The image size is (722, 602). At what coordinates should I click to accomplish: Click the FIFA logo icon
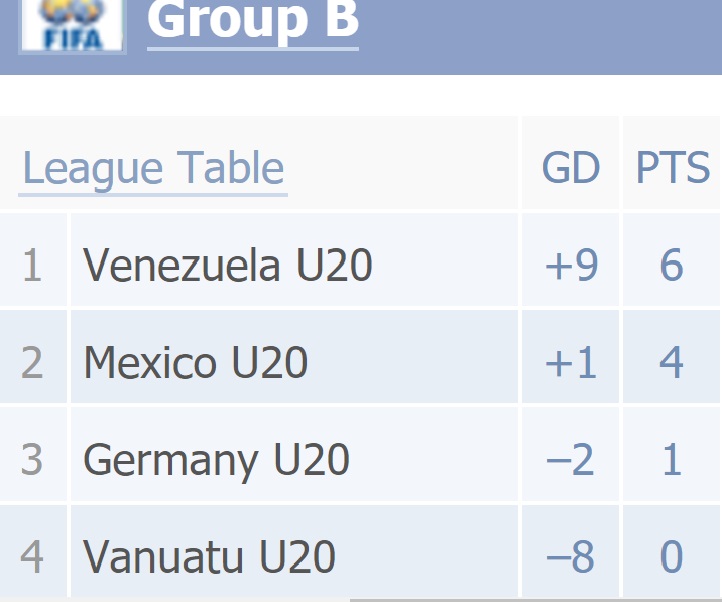72,25
